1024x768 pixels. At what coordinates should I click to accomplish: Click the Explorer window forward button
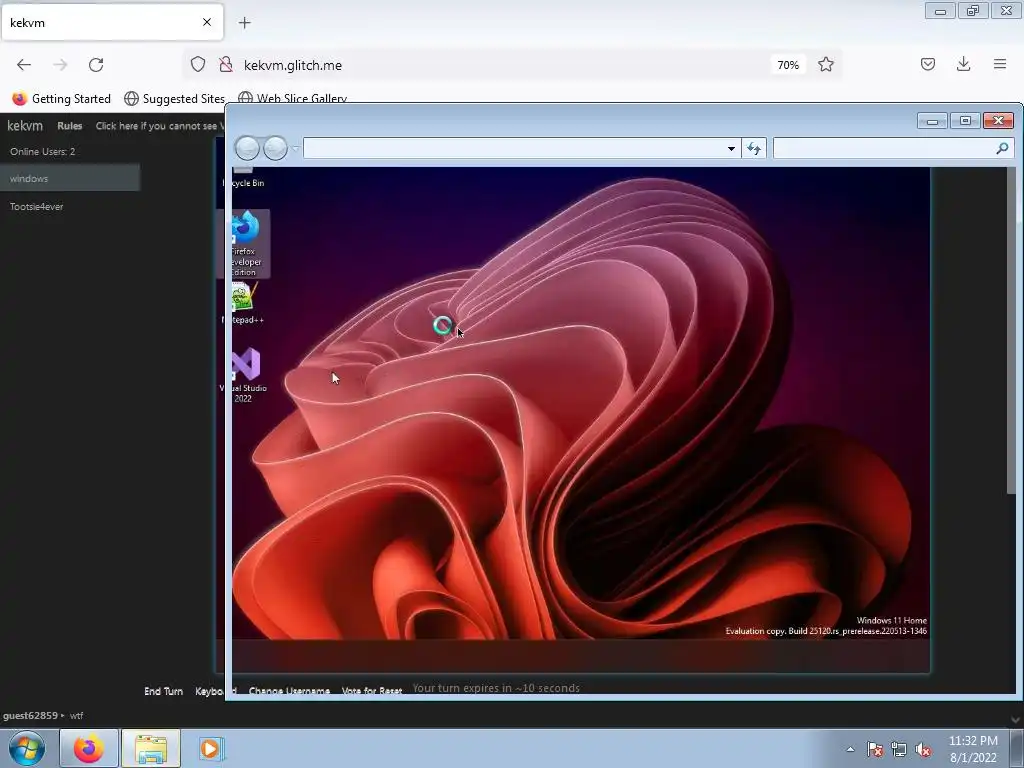coord(275,148)
